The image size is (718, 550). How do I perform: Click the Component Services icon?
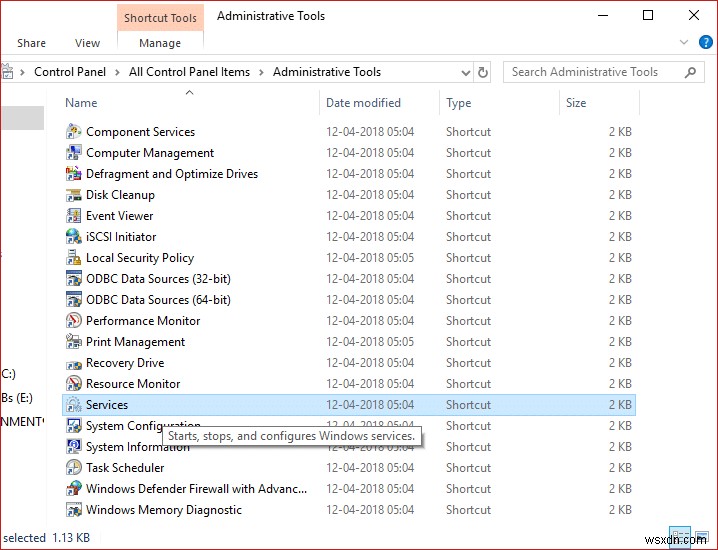click(73, 132)
